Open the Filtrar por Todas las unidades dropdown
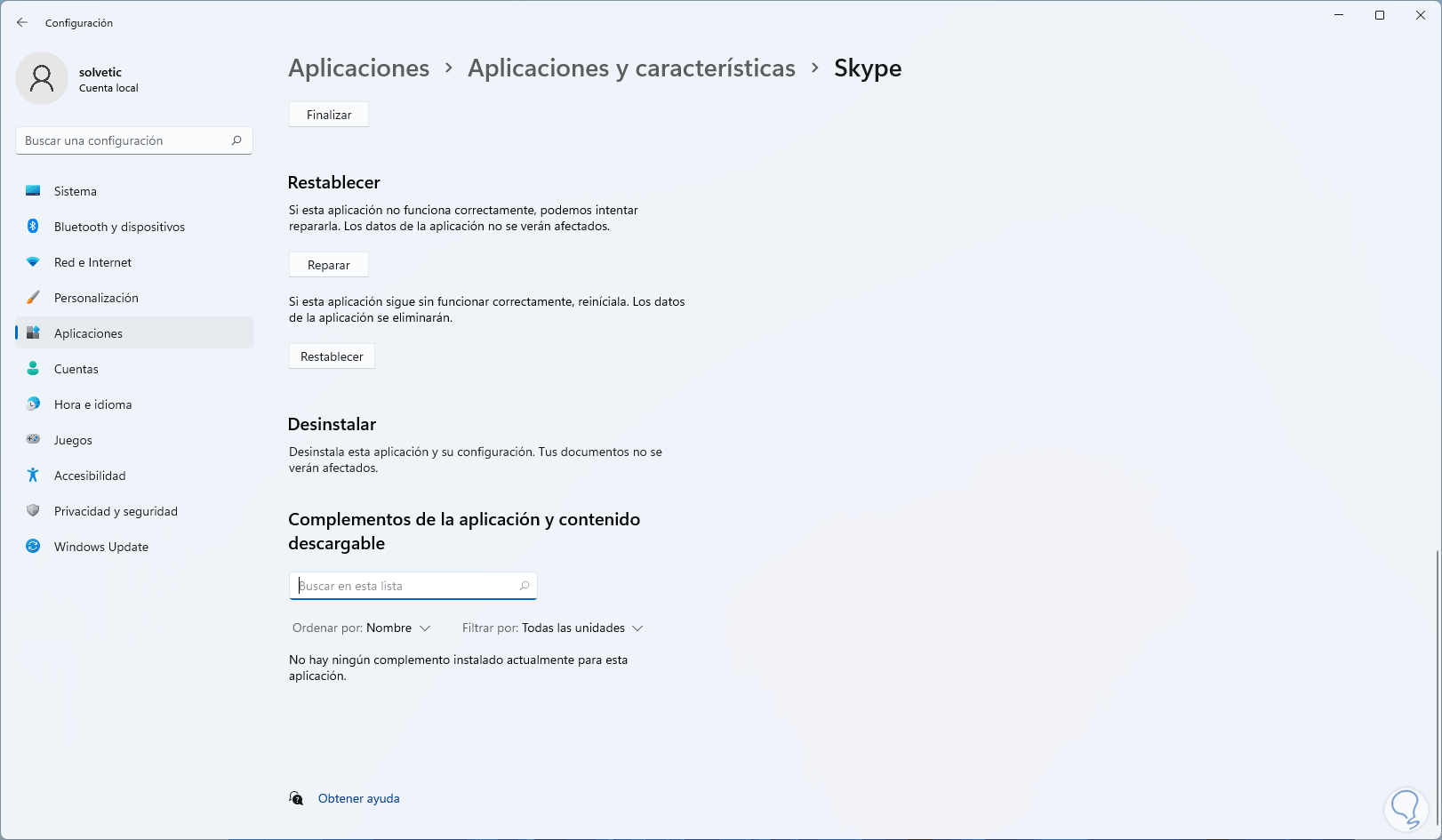 [552, 628]
